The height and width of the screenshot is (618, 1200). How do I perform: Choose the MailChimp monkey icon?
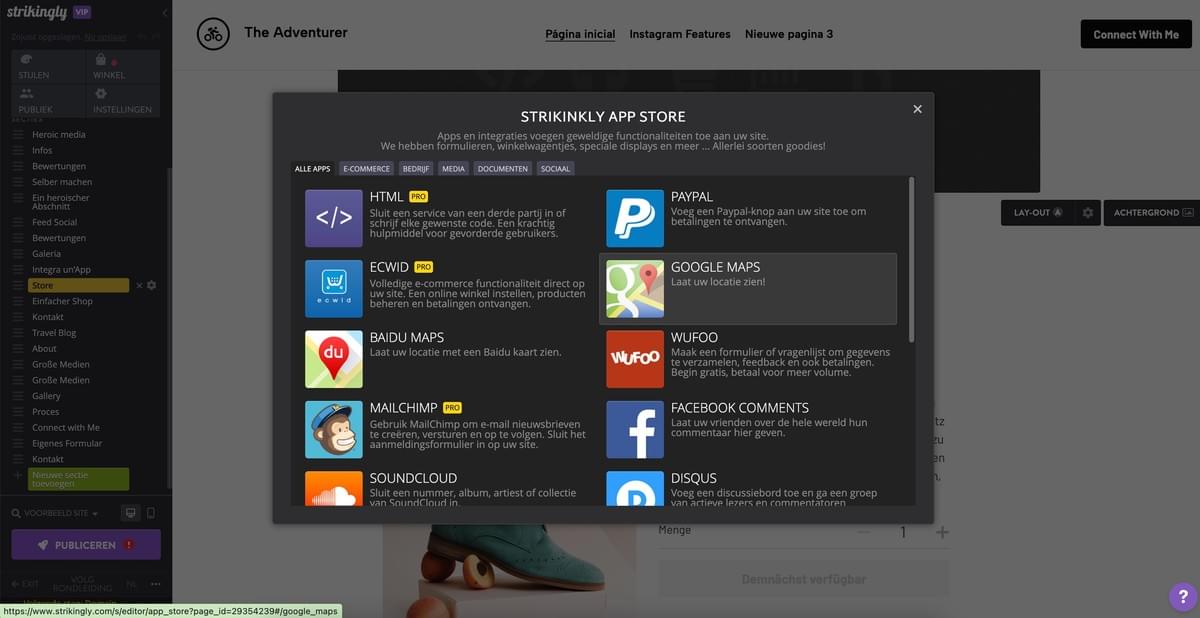[x=334, y=429]
